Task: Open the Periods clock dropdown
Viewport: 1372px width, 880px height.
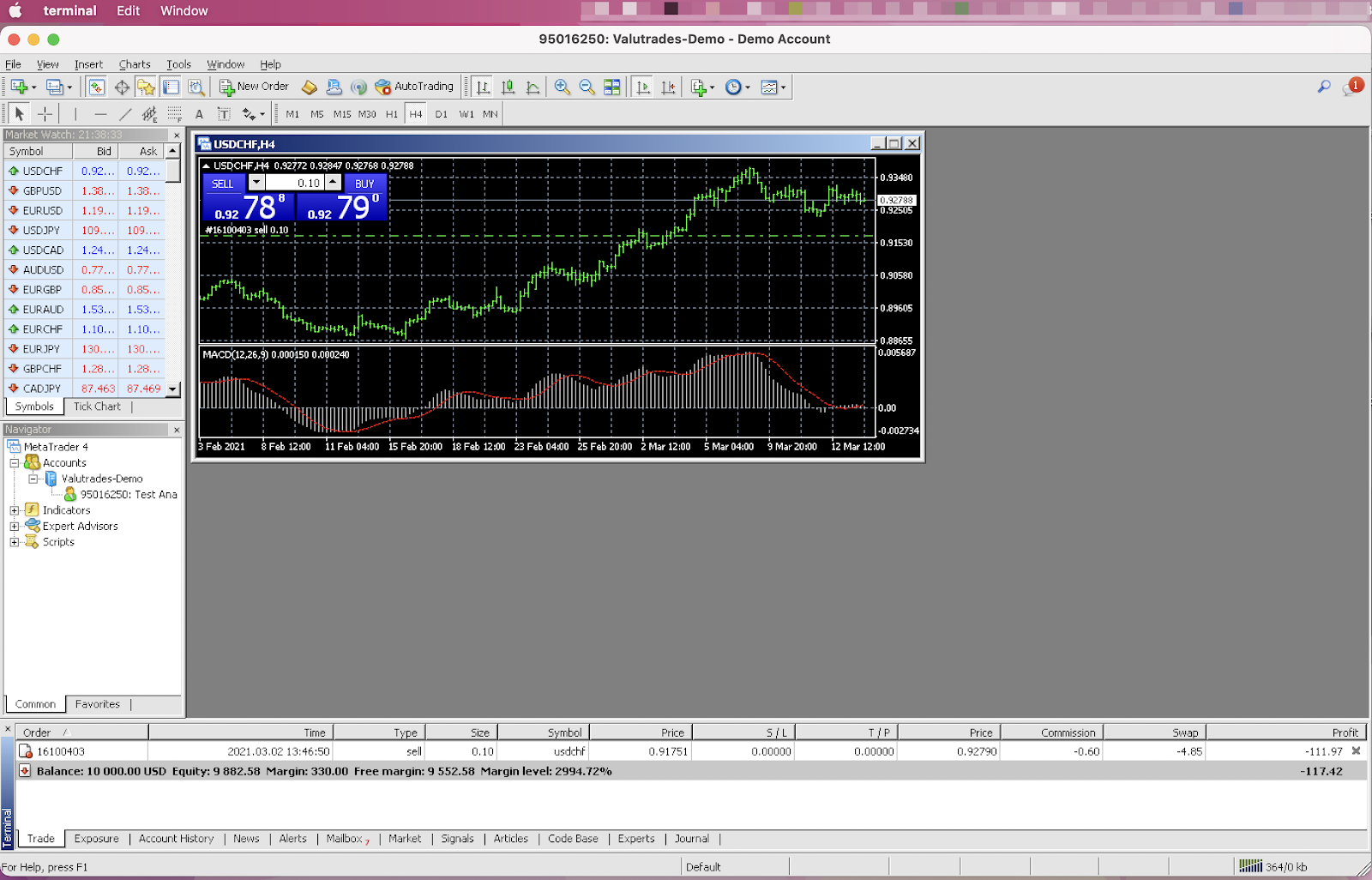Action: click(x=737, y=87)
